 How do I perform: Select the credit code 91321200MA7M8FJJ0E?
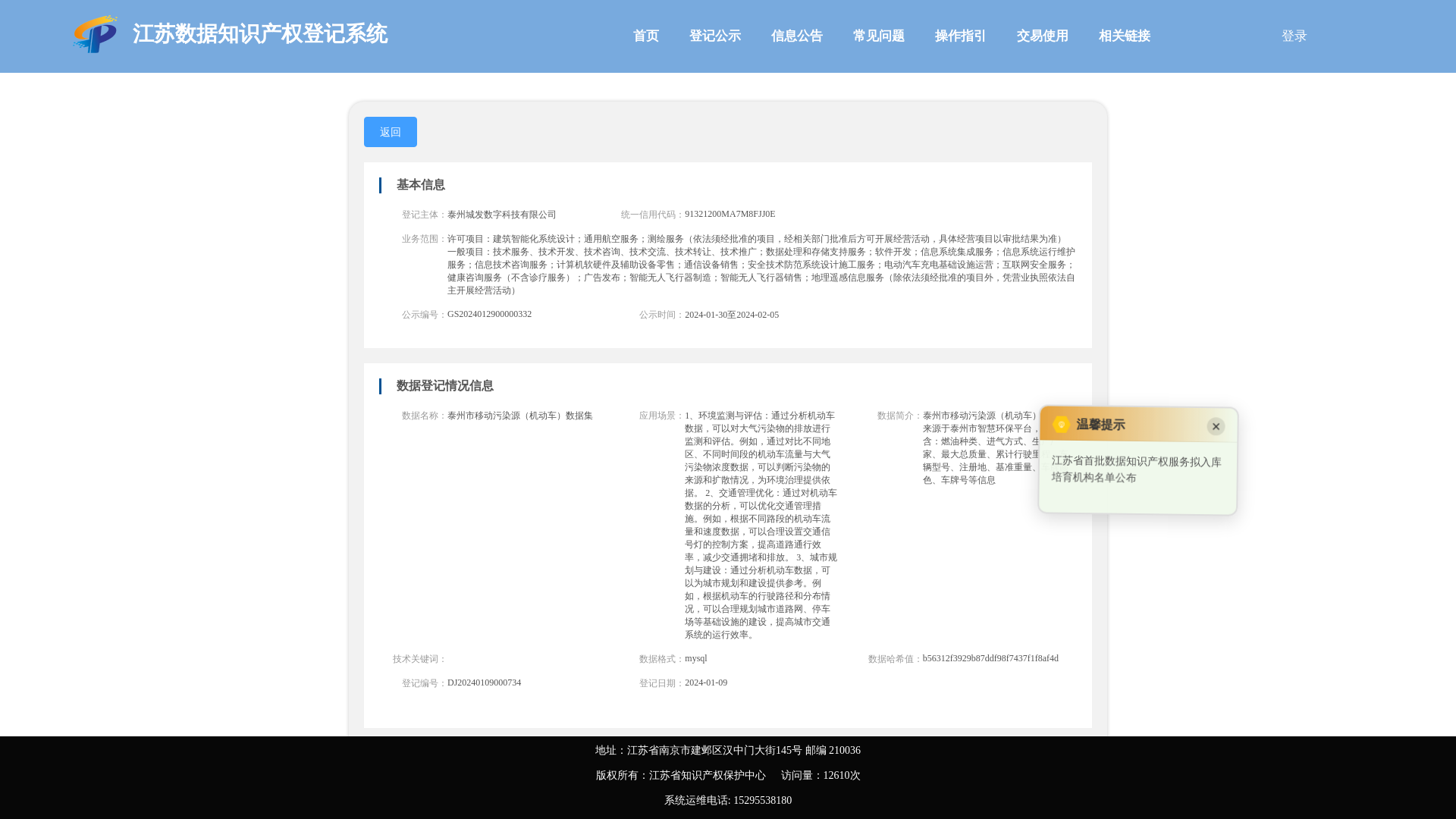pyautogui.click(x=730, y=215)
